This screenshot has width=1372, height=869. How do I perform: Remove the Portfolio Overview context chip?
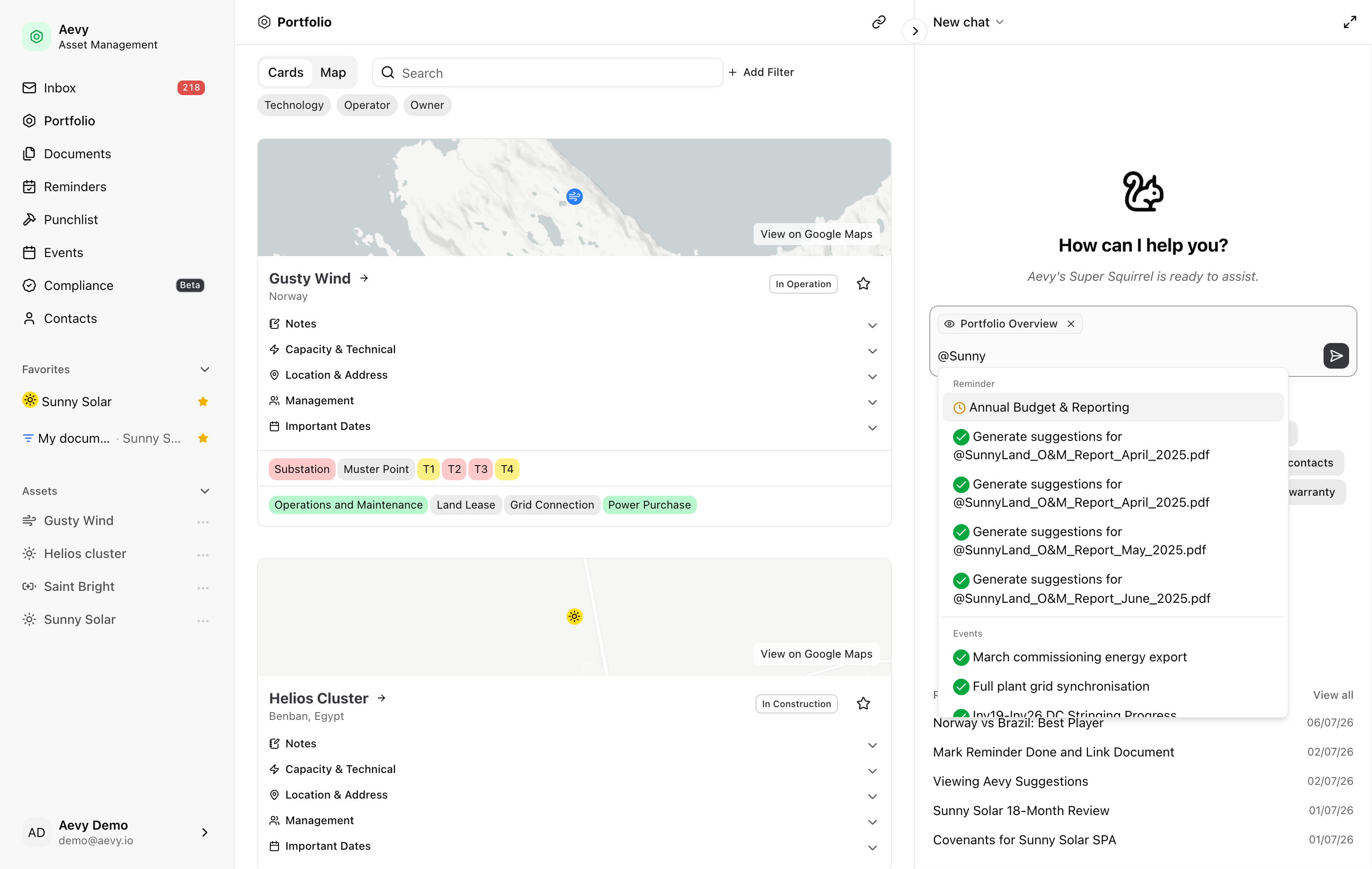(1071, 324)
